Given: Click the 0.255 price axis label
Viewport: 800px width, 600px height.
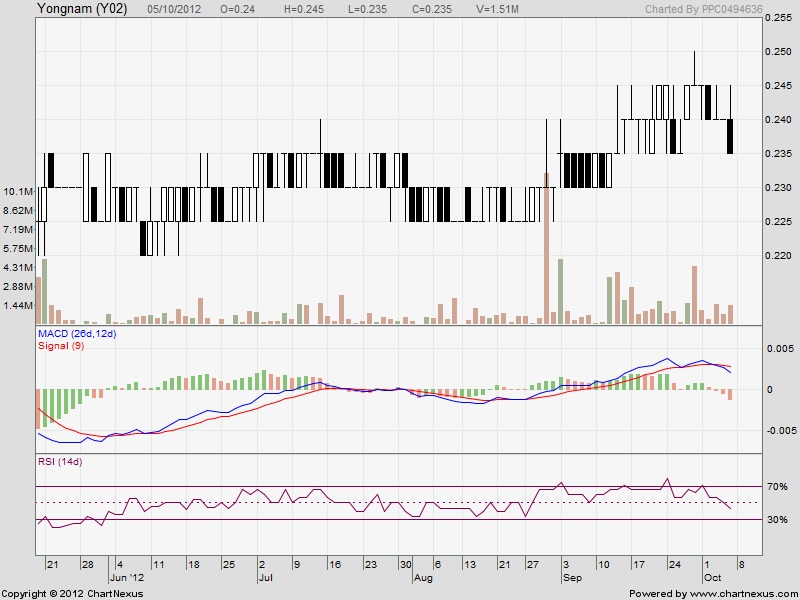Looking at the screenshot, I should coord(779,18).
